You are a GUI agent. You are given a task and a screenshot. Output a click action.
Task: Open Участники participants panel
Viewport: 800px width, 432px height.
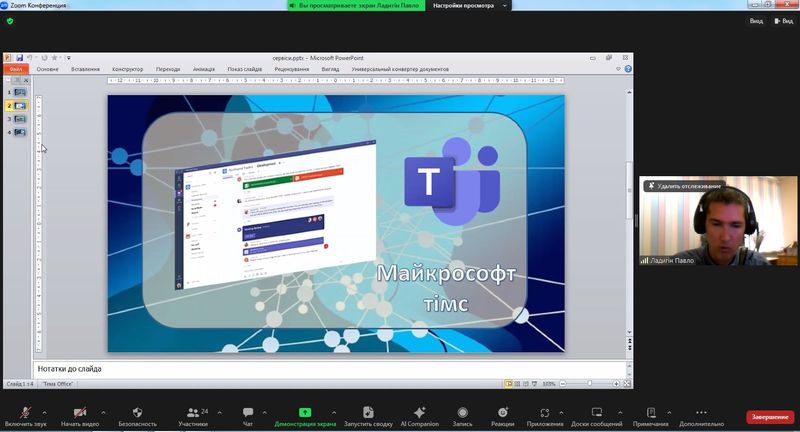tap(193, 416)
